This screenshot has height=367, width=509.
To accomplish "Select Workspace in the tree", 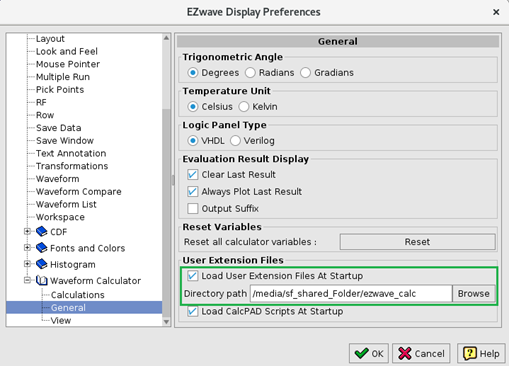I will click(x=60, y=217).
